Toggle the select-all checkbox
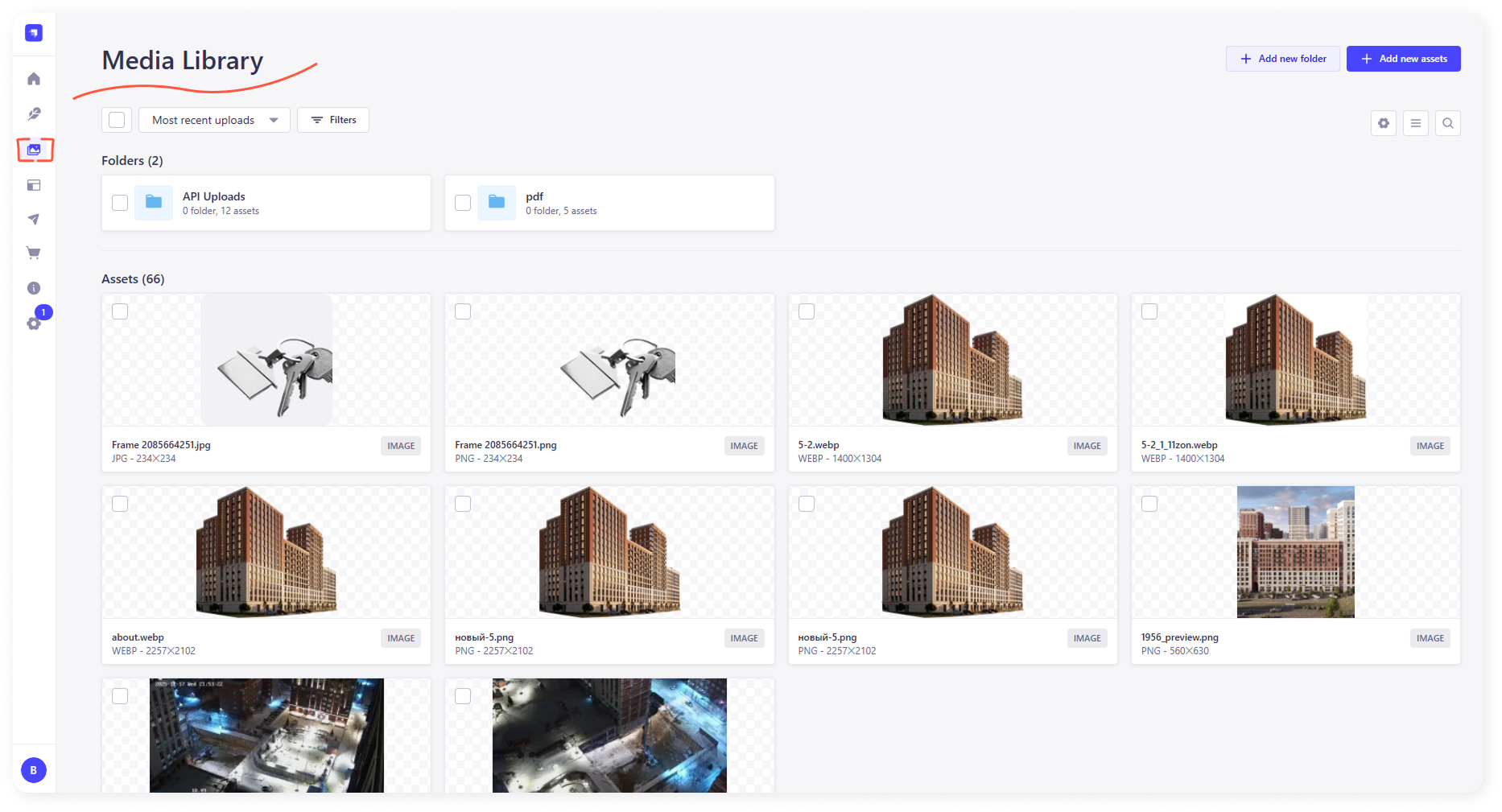The image size is (1502, 812). 117,120
